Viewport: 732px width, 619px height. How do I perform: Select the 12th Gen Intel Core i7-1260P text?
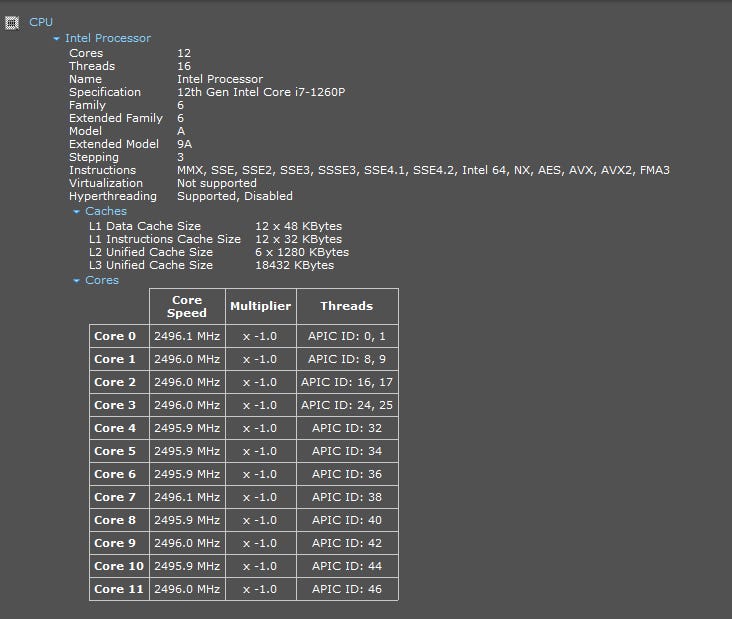(x=261, y=92)
